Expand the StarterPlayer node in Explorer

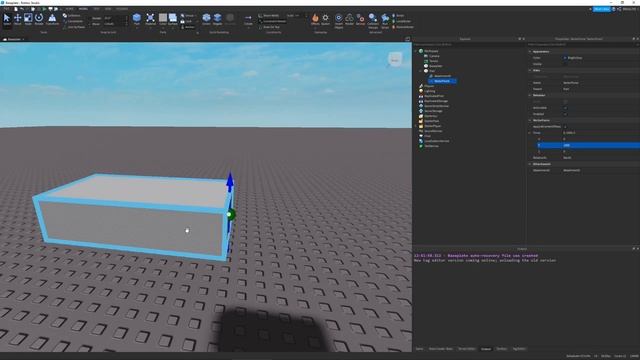pos(416,126)
